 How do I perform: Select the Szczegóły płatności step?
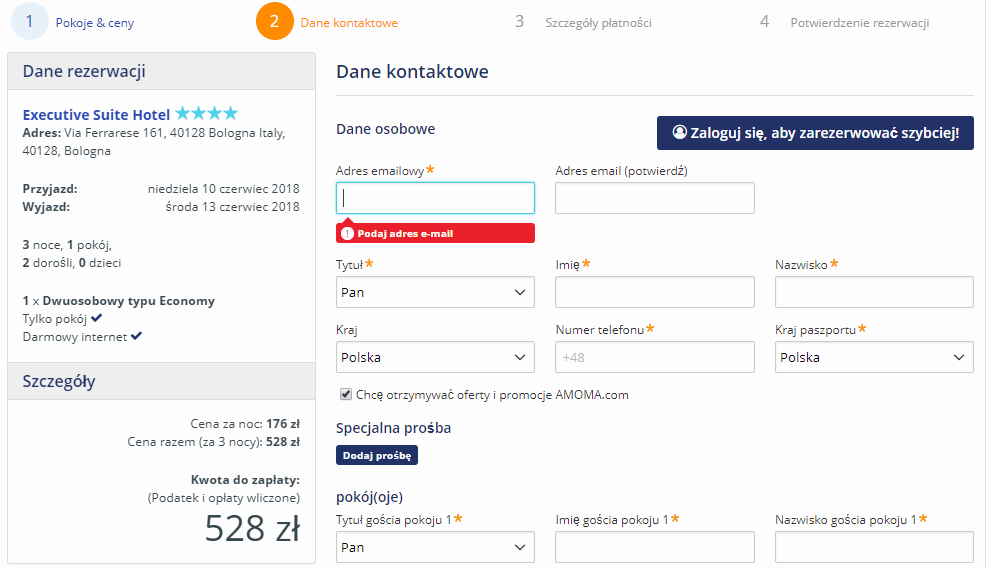click(598, 23)
